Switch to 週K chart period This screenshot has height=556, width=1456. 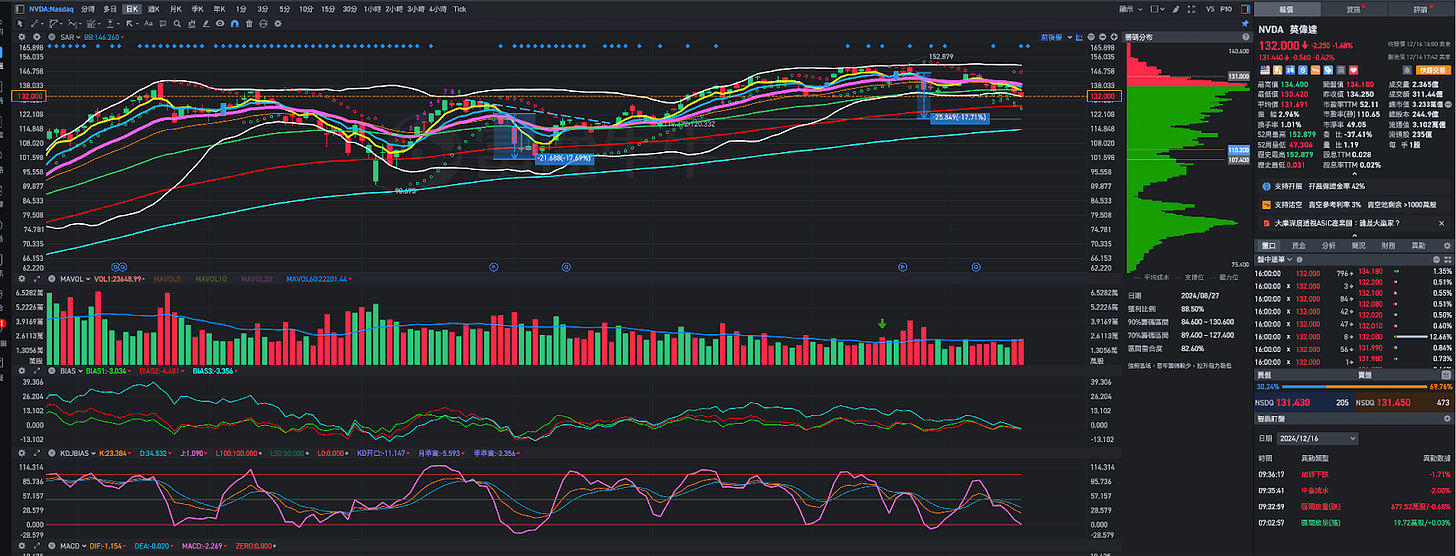pos(154,9)
